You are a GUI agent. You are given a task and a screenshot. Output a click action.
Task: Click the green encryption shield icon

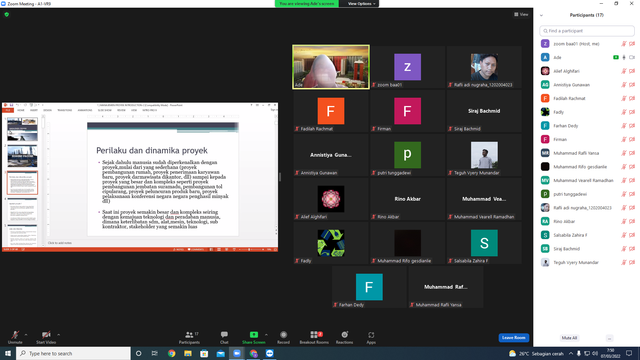(x=7, y=14)
